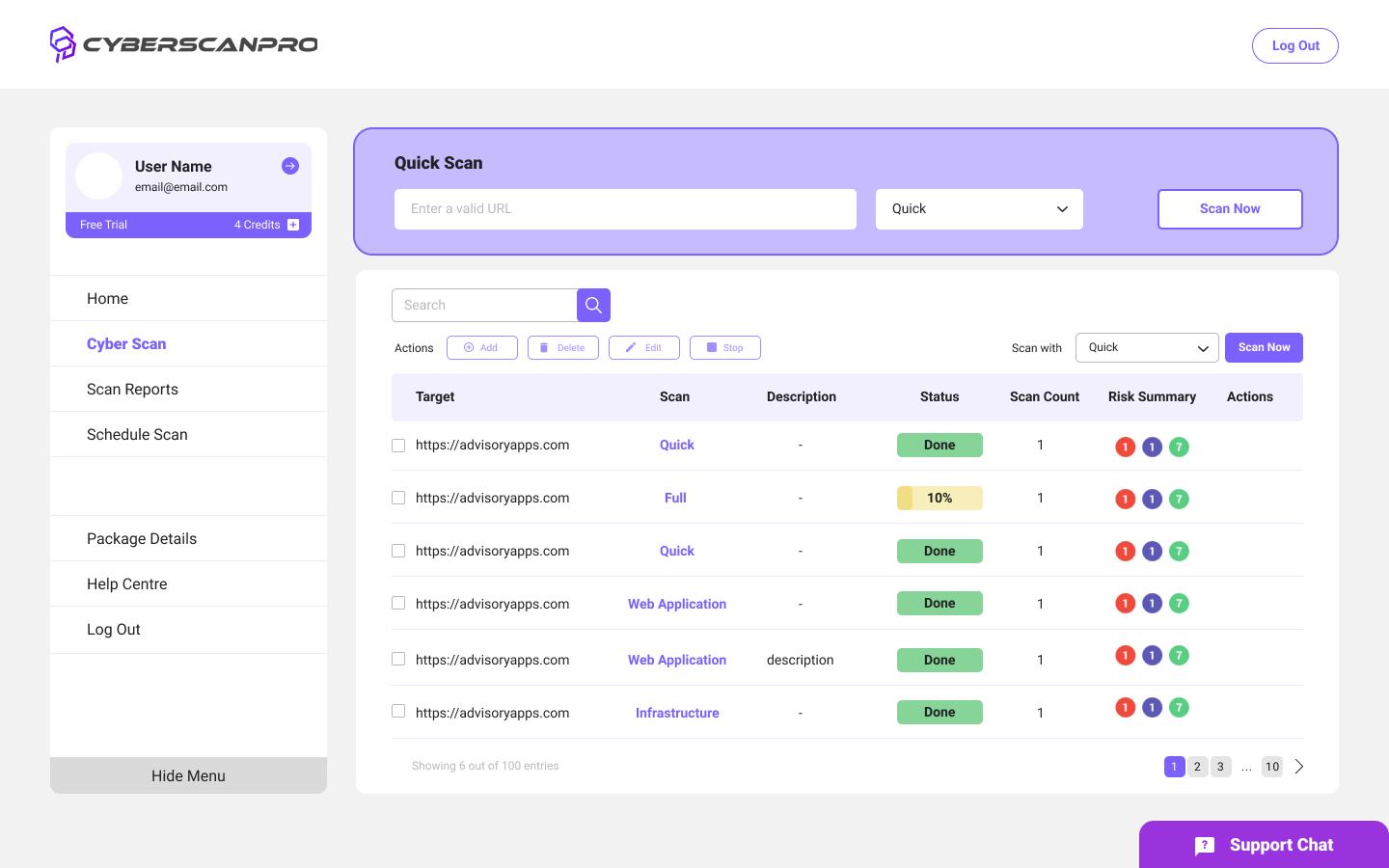
Task: Click green risk badge in Full scan row
Action: click(1179, 499)
